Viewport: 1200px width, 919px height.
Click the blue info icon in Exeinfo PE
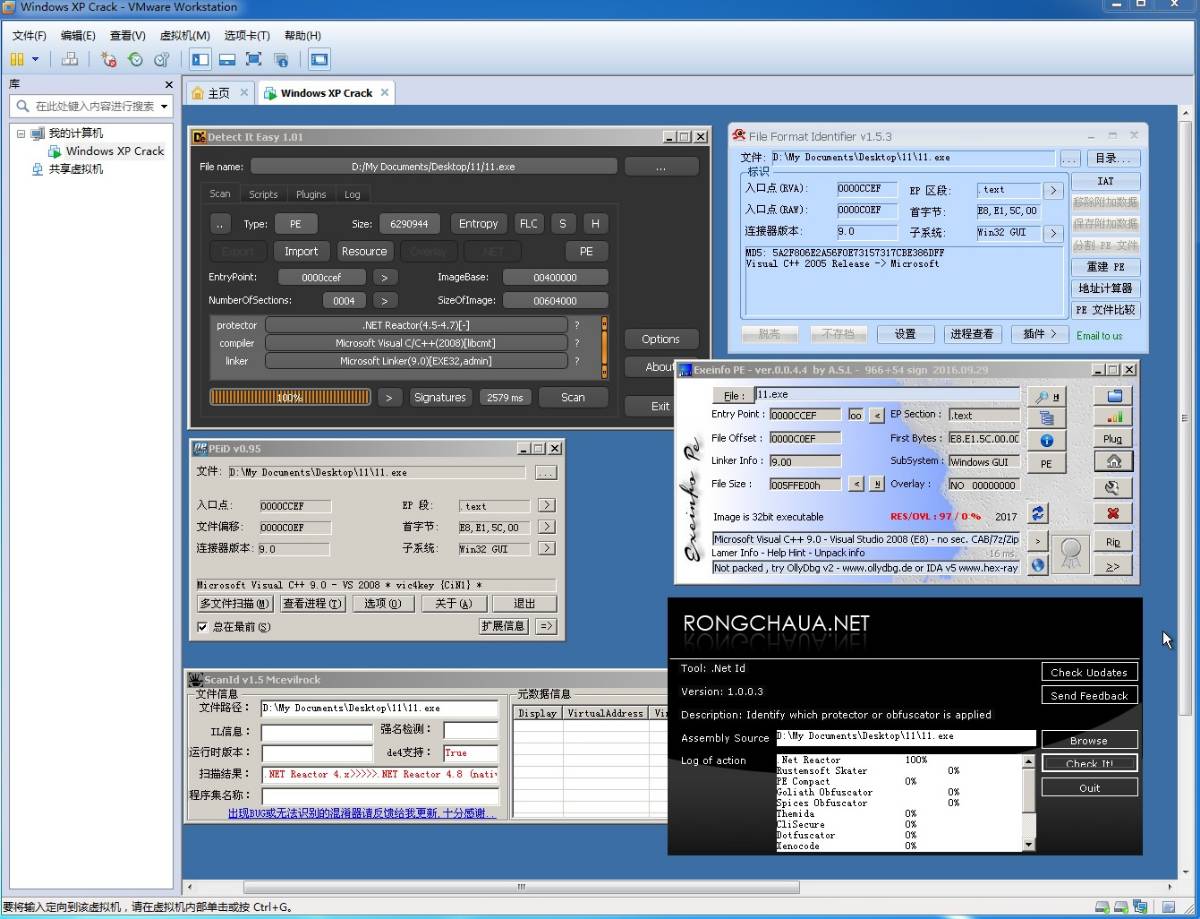tap(1047, 440)
